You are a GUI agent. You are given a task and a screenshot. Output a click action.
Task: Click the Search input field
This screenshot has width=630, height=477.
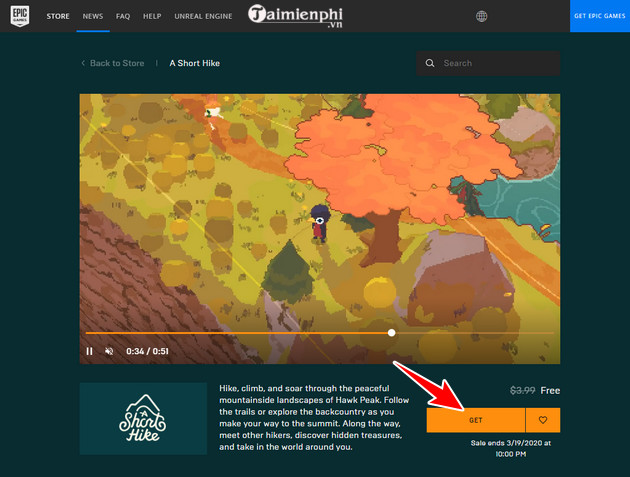click(488, 63)
